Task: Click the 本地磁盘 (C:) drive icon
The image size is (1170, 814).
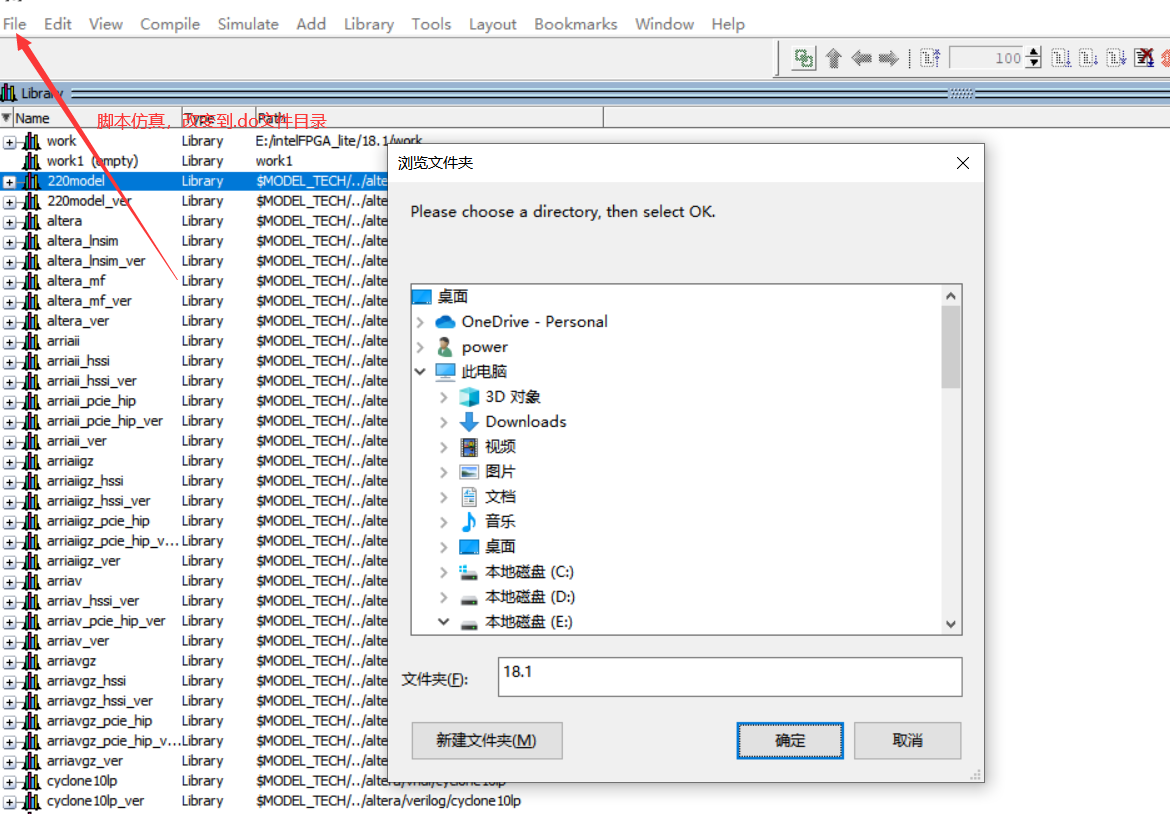Action: coord(469,572)
